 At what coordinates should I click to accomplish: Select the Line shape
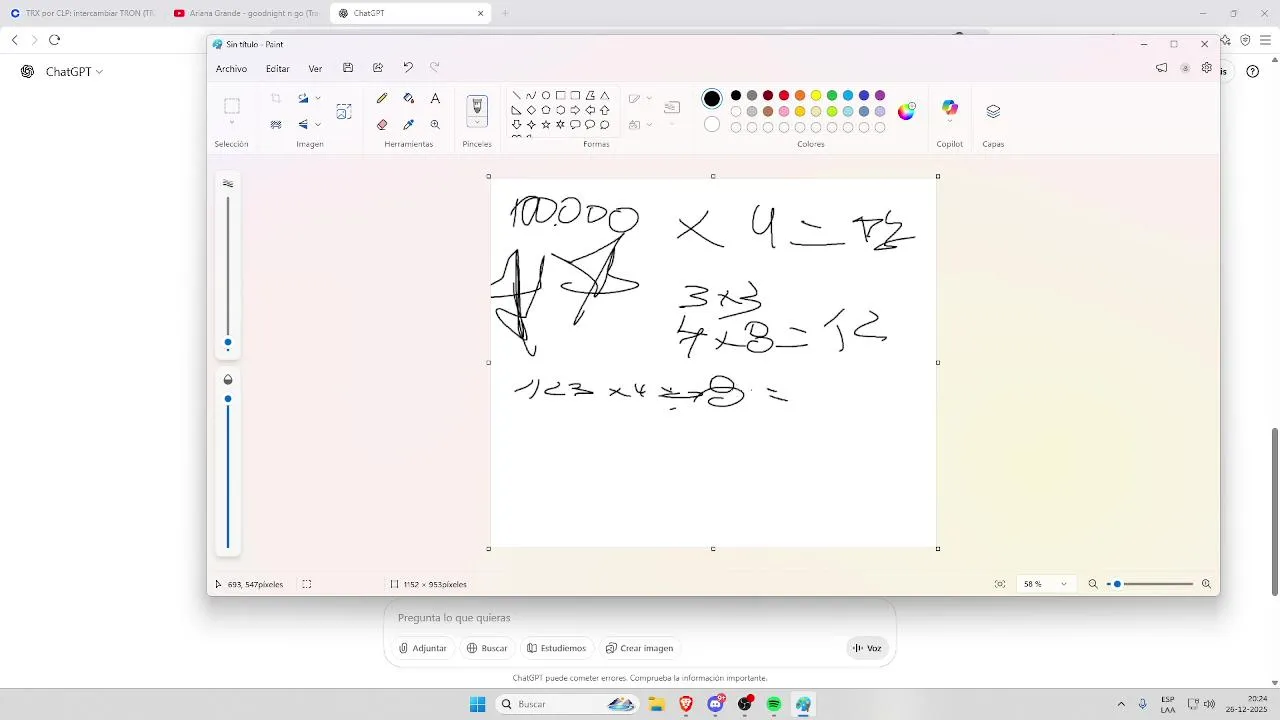click(516, 96)
